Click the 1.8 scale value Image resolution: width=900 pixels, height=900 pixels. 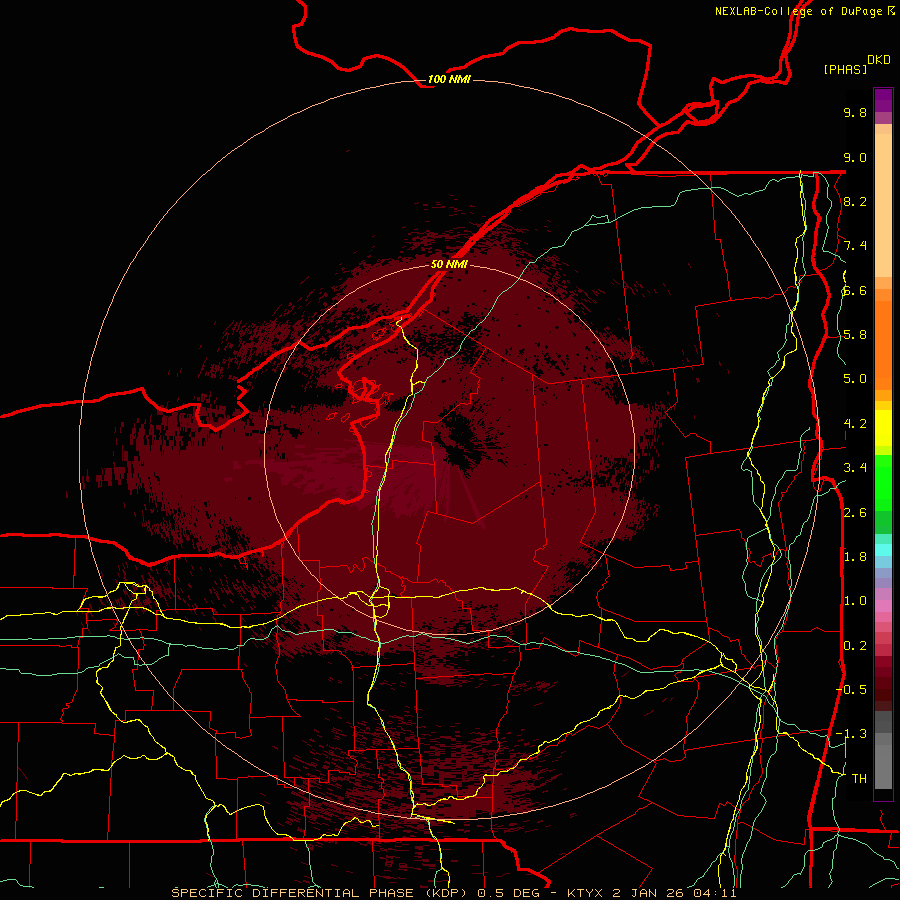click(x=855, y=557)
